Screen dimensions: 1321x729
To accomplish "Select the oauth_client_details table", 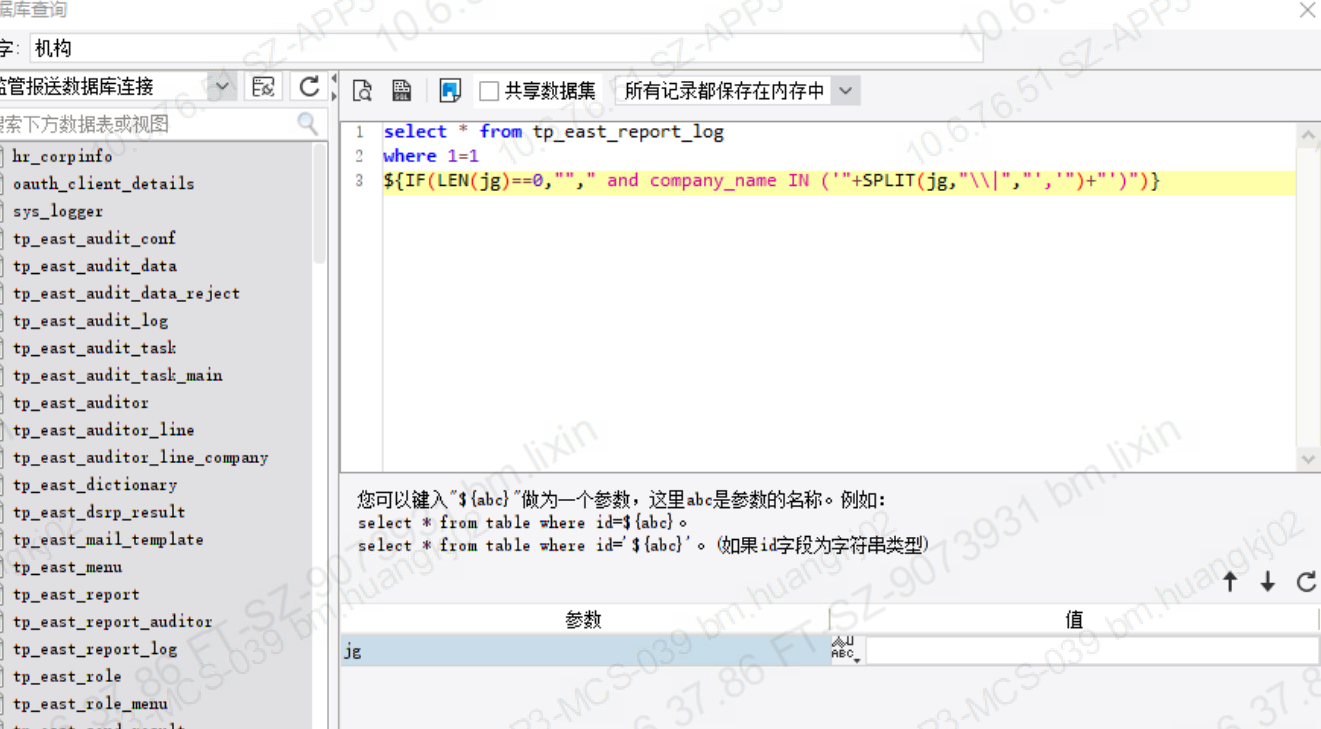I will point(103,184).
